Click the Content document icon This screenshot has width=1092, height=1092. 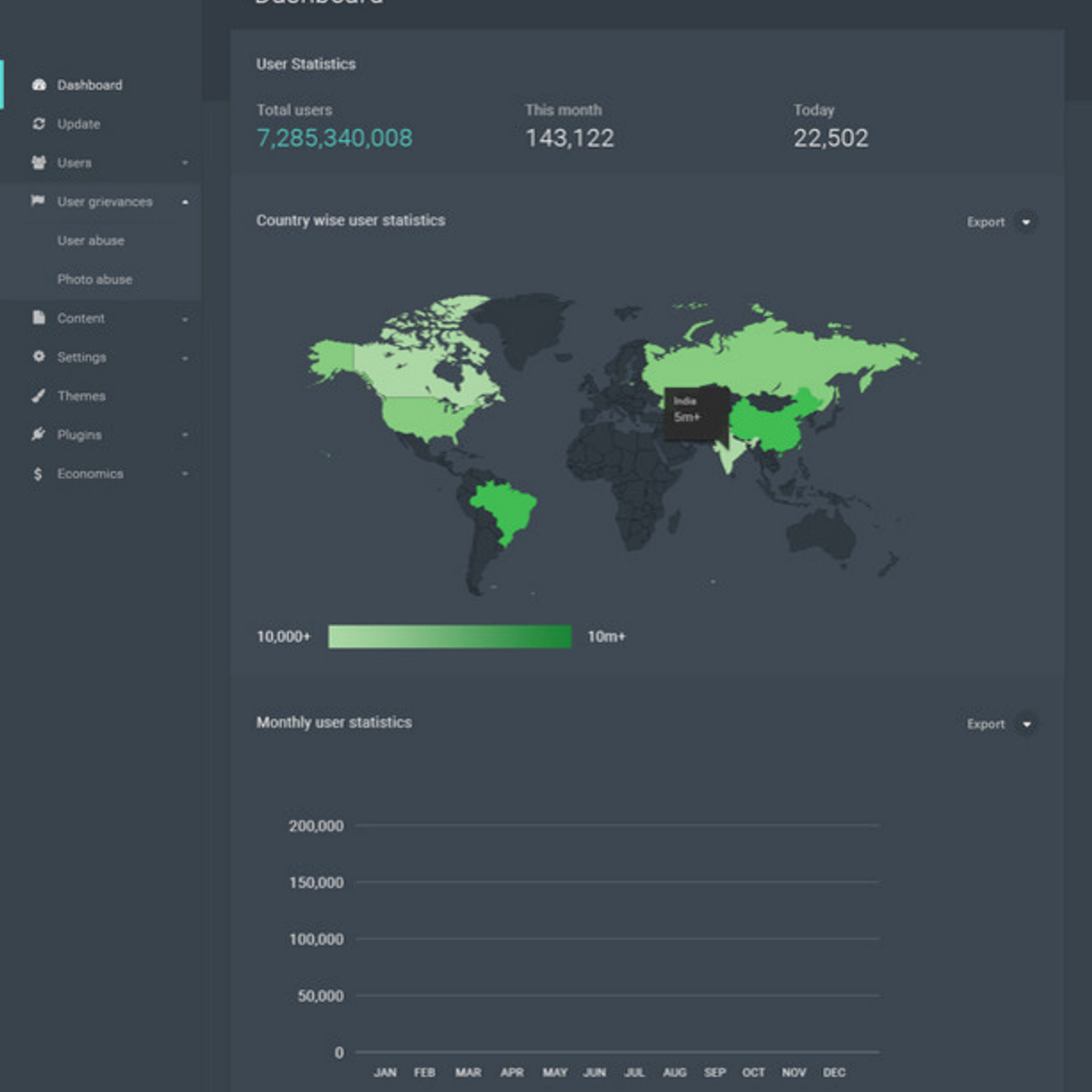point(39,317)
